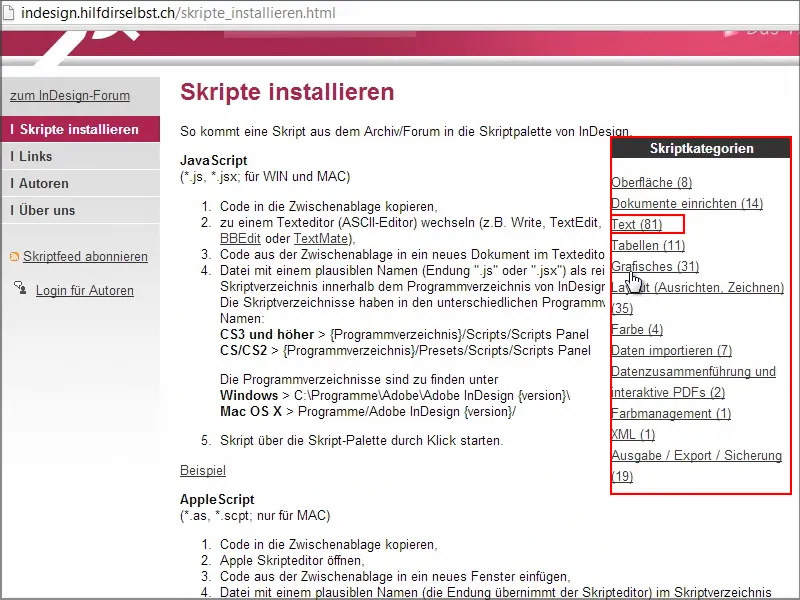800x600 pixels.
Task: Click the key icon next to Login für Autoren
Action: [19, 290]
